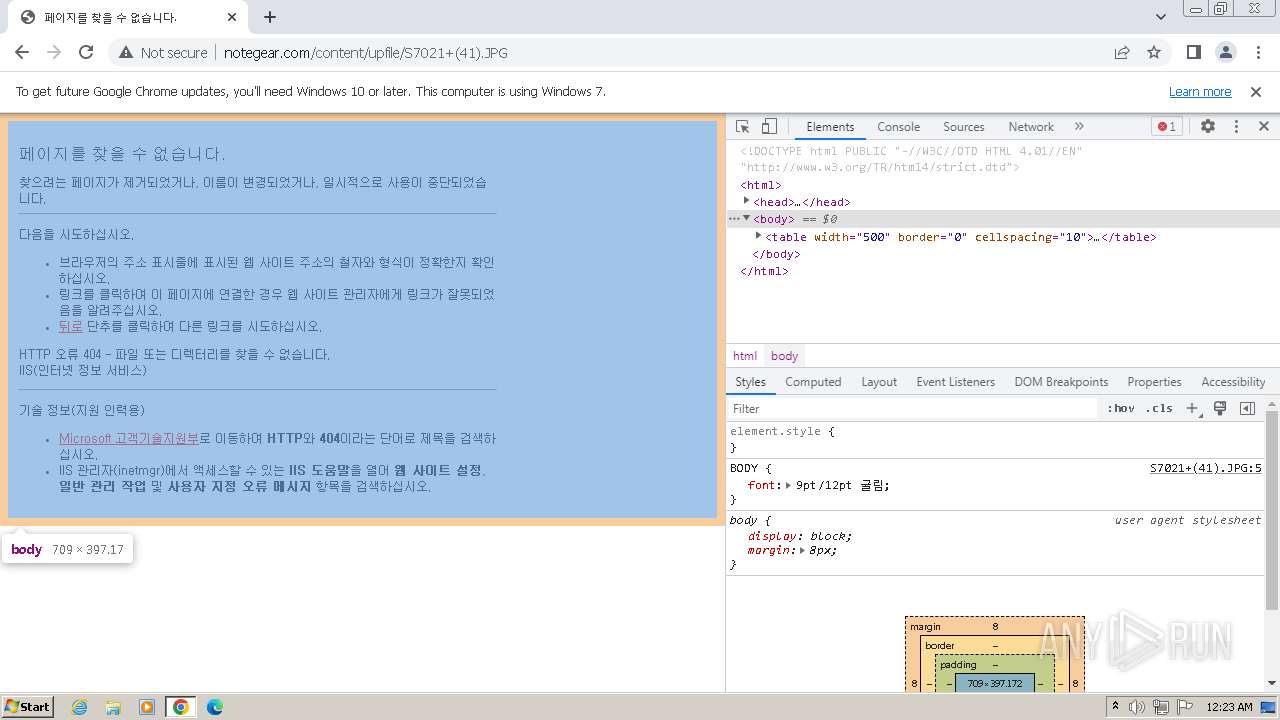Image resolution: width=1280 pixels, height=720 pixels.
Task: Click the Not secure site info
Action: click(163, 52)
